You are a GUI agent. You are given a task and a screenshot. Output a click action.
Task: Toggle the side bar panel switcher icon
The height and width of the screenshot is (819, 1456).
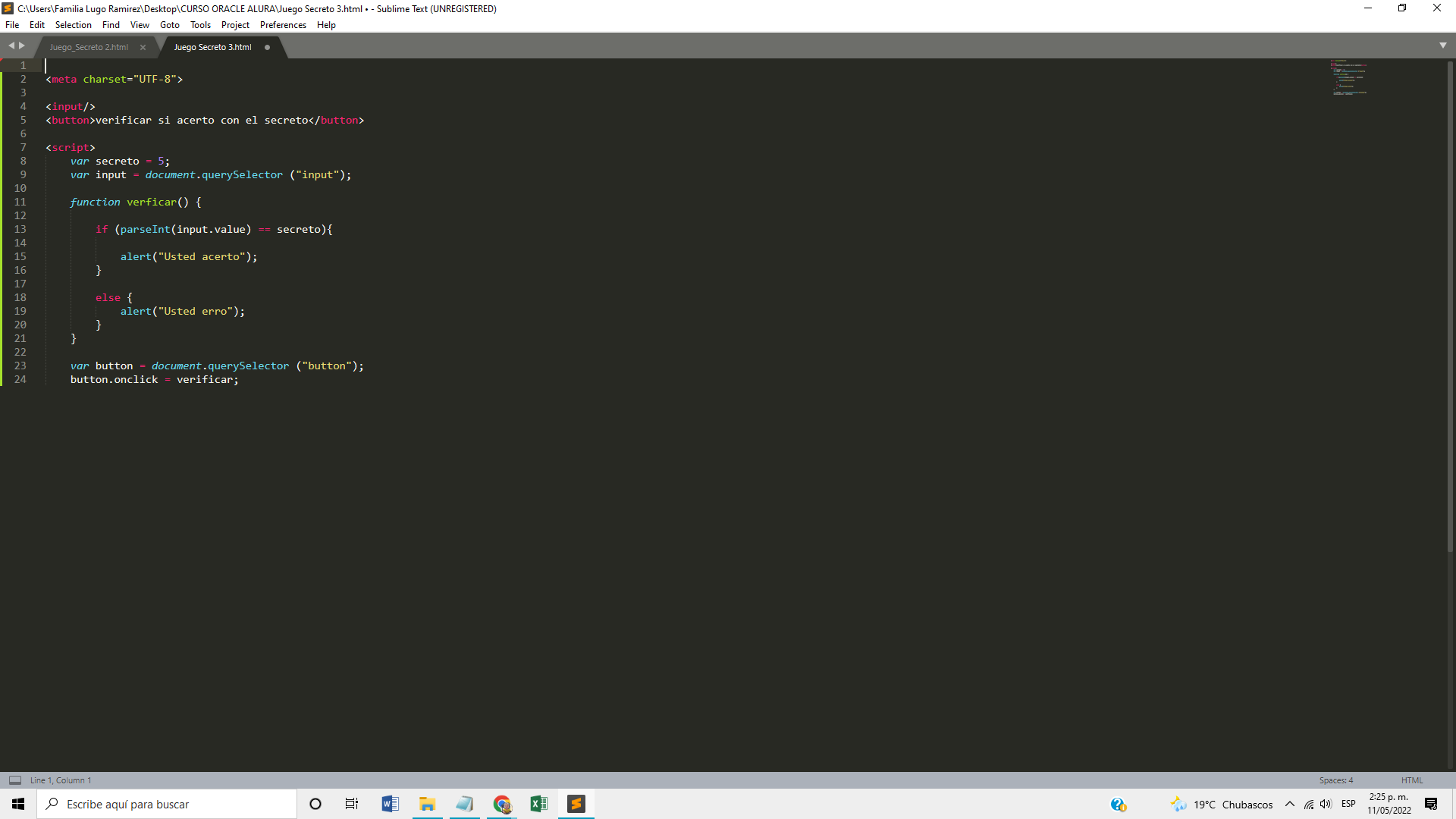click(x=15, y=780)
